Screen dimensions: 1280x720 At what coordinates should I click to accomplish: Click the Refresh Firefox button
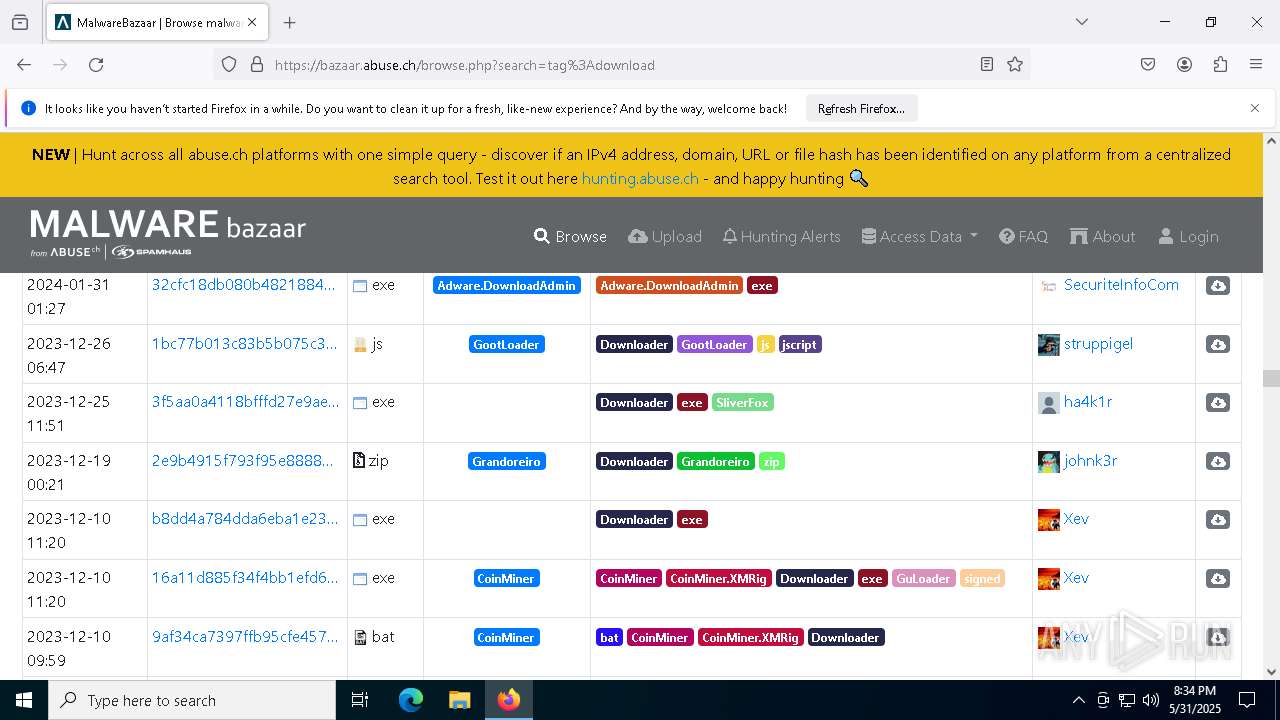pos(861,108)
